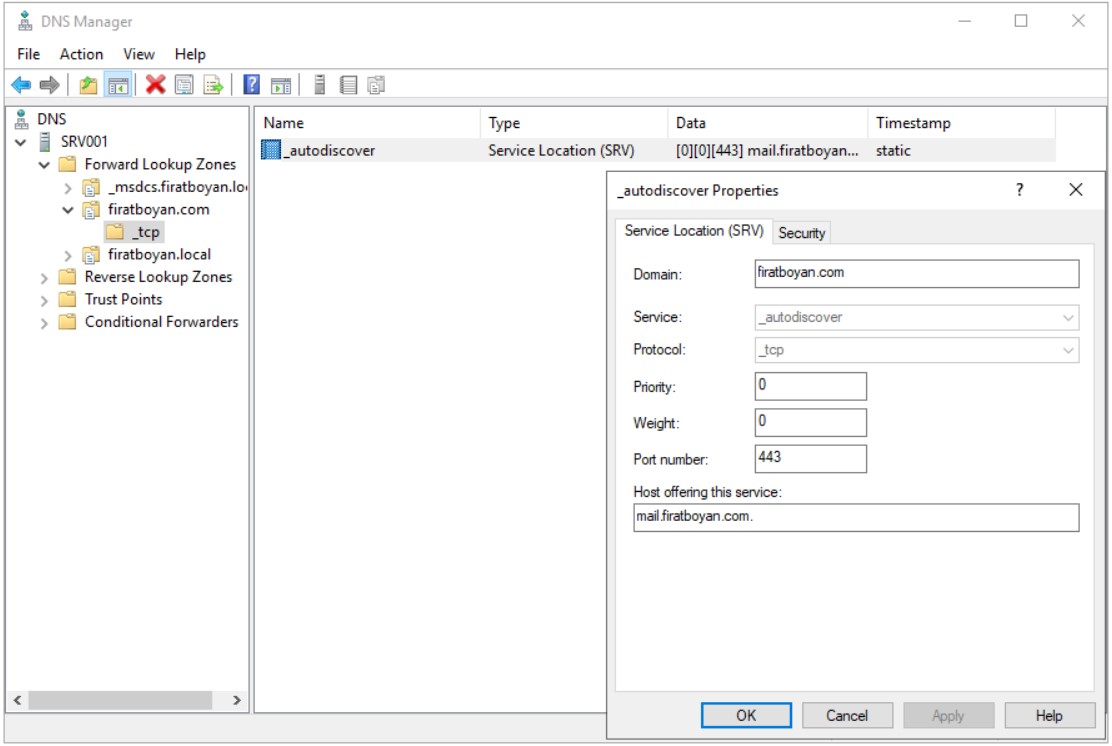Open the File menu
Screen dimensions: 1112x746
click(28, 54)
